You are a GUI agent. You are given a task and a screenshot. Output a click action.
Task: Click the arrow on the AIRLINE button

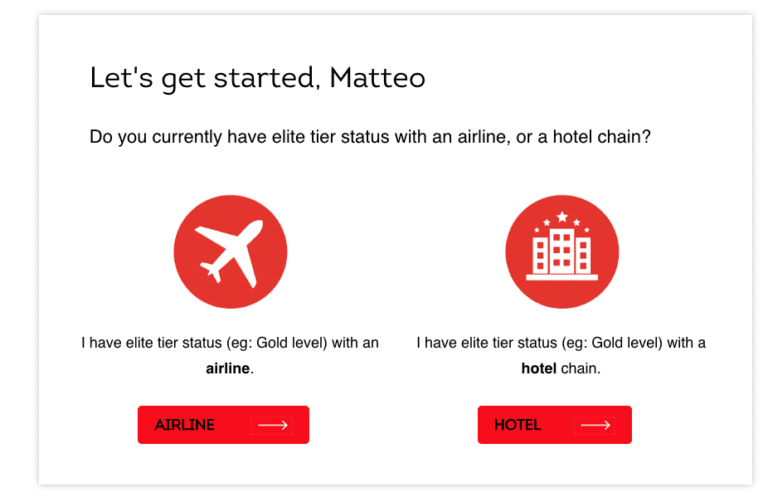pyautogui.click(x=273, y=425)
